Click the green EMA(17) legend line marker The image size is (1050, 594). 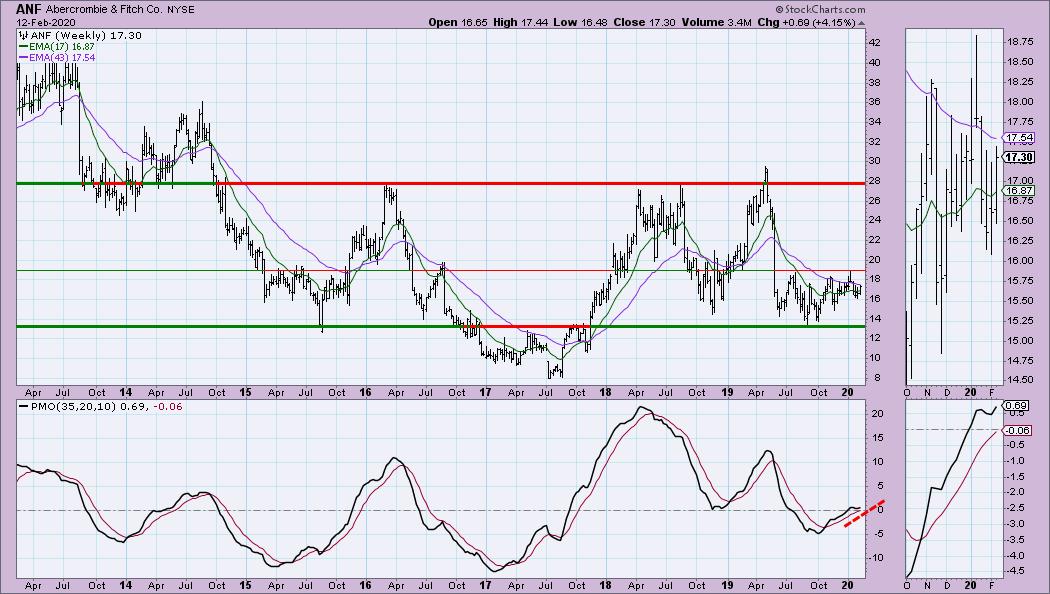point(23,47)
